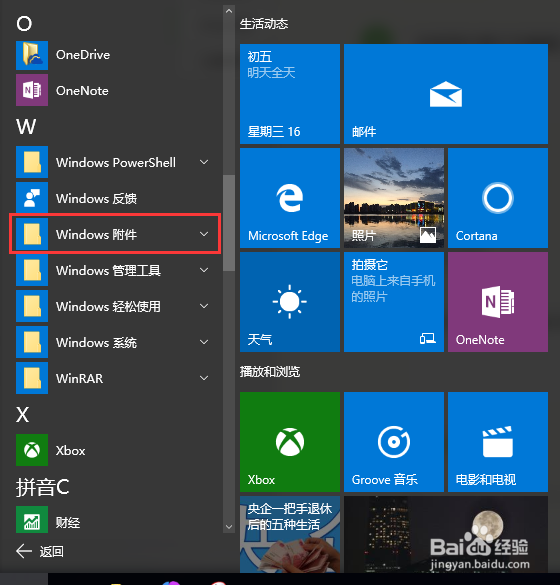Launch the Groove 音乐 tile
Image resolution: width=560 pixels, height=585 pixels.
394,442
